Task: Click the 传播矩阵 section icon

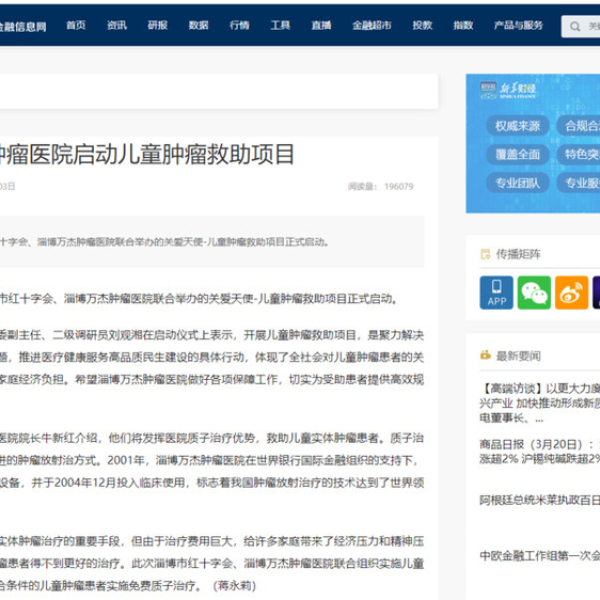Action: (486, 254)
